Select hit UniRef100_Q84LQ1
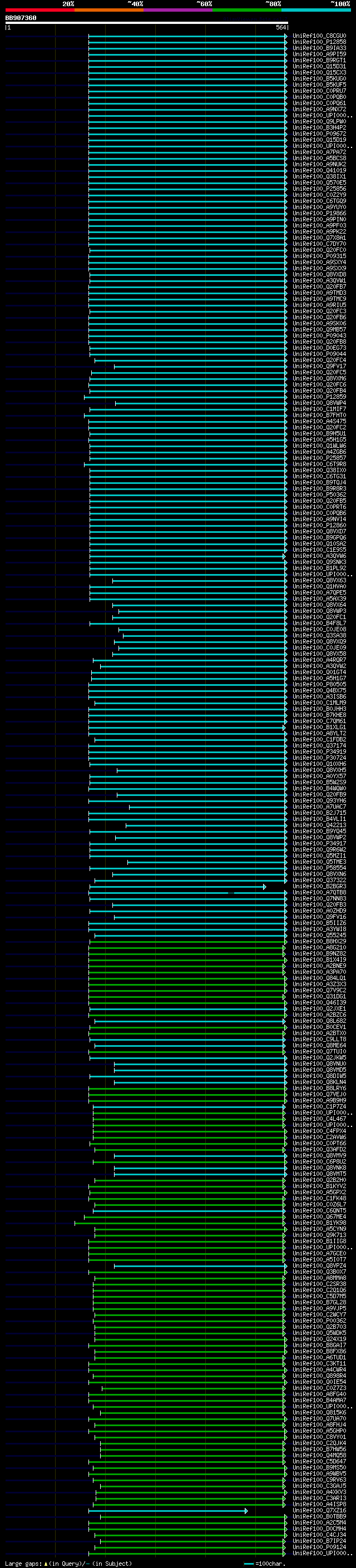Screen dimensions: 356x1568 tap(319, 978)
